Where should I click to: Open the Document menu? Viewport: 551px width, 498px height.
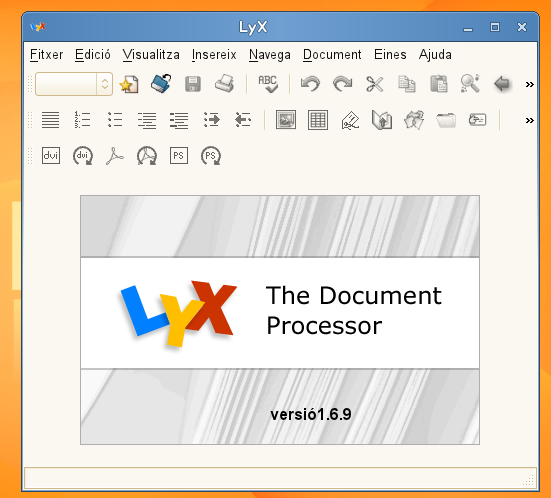pos(332,54)
